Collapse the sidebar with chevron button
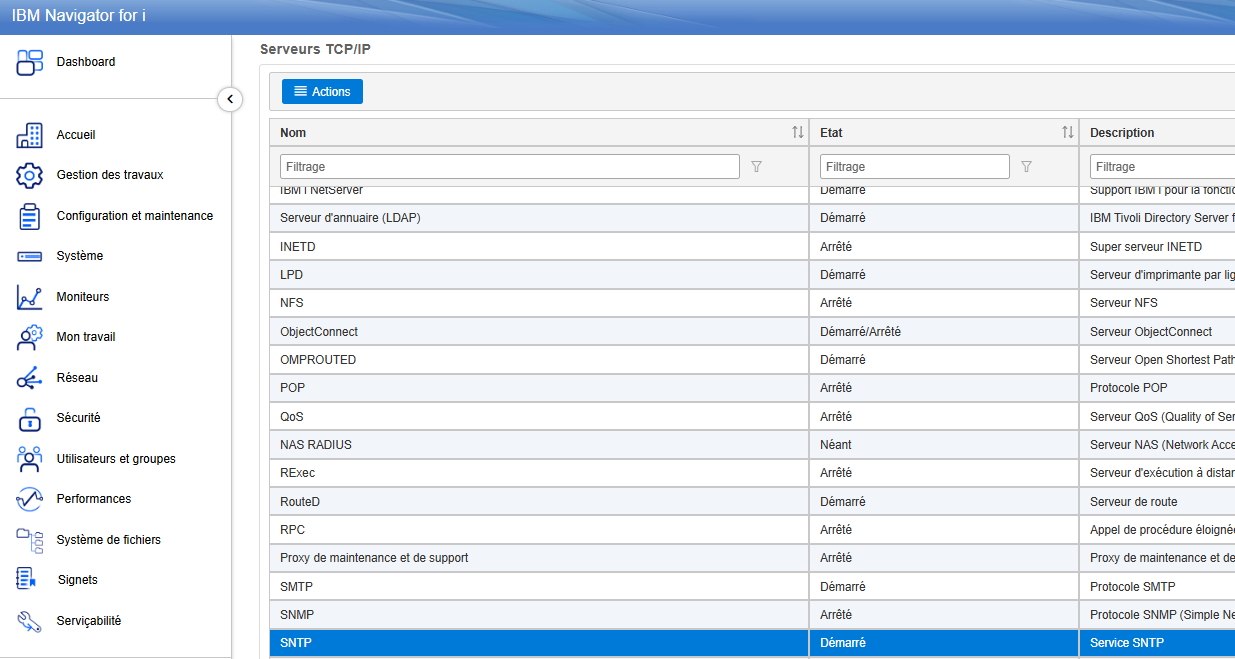1235x659 pixels. pyautogui.click(x=230, y=99)
